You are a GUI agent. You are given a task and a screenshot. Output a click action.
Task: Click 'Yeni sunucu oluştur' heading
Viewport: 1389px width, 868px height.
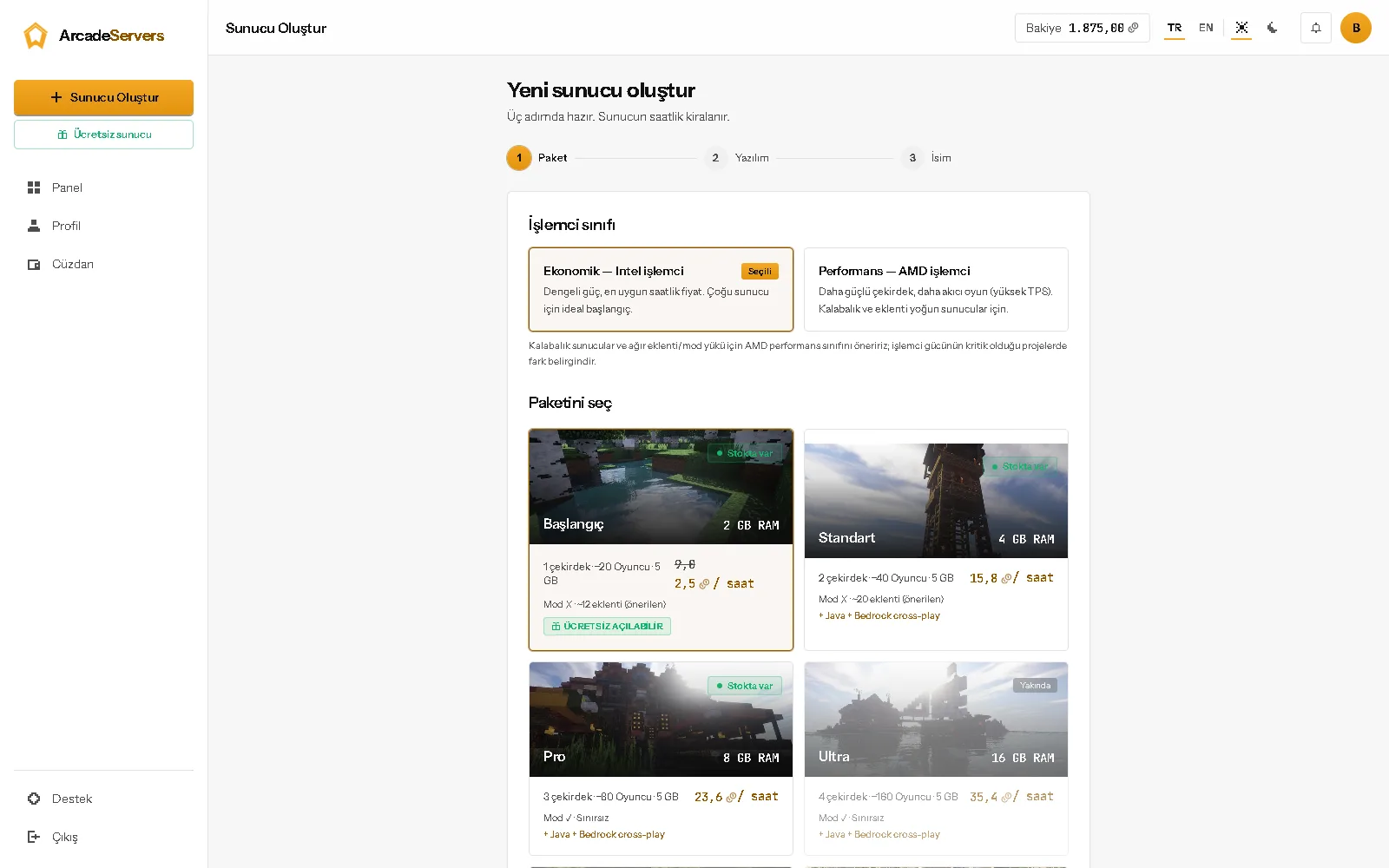(601, 90)
